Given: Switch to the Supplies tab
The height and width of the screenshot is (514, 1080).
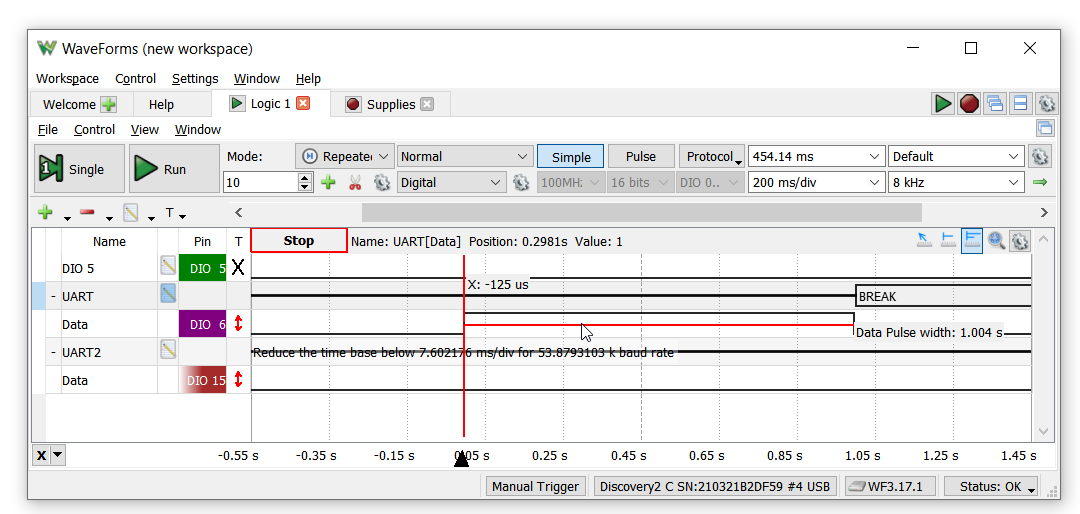Looking at the screenshot, I should pyautogui.click(x=389, y=104).
